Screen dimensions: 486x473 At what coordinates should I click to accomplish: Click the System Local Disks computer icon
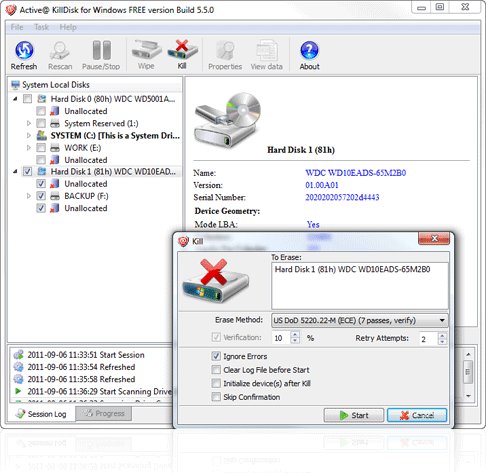15,85
